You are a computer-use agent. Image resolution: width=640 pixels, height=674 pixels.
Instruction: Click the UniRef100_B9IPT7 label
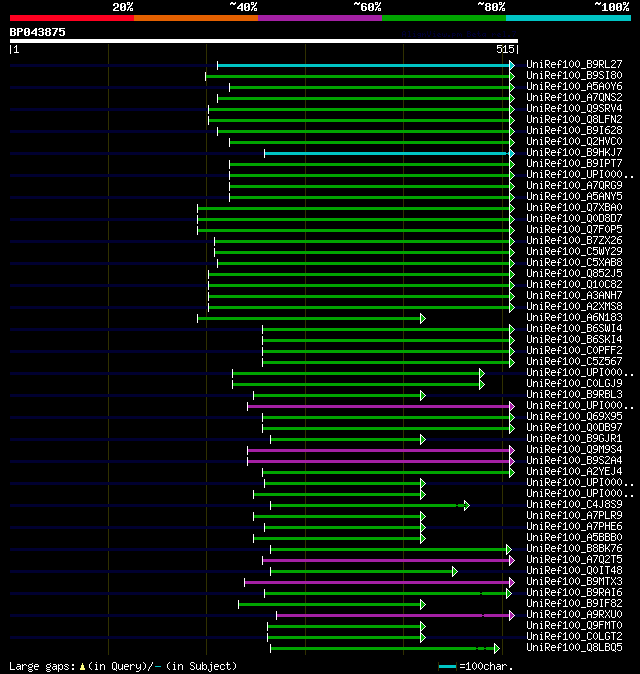tap(574, 164)
